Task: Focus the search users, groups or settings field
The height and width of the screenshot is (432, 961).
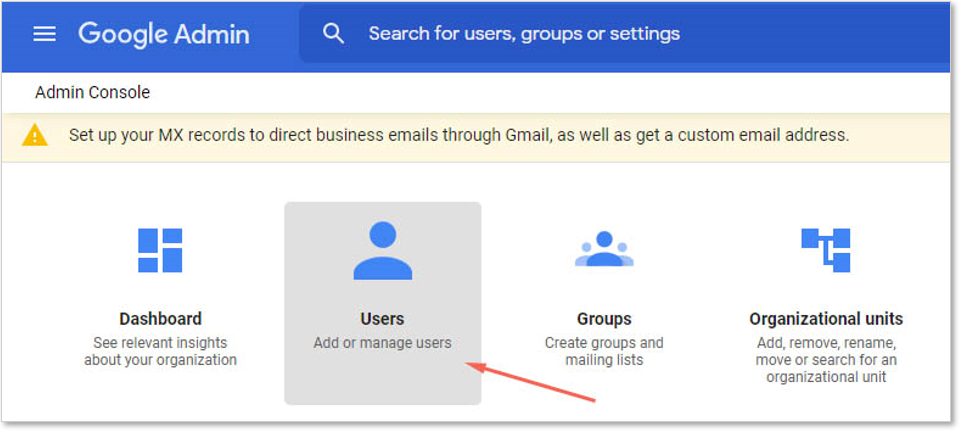Action: coord(624,34)
